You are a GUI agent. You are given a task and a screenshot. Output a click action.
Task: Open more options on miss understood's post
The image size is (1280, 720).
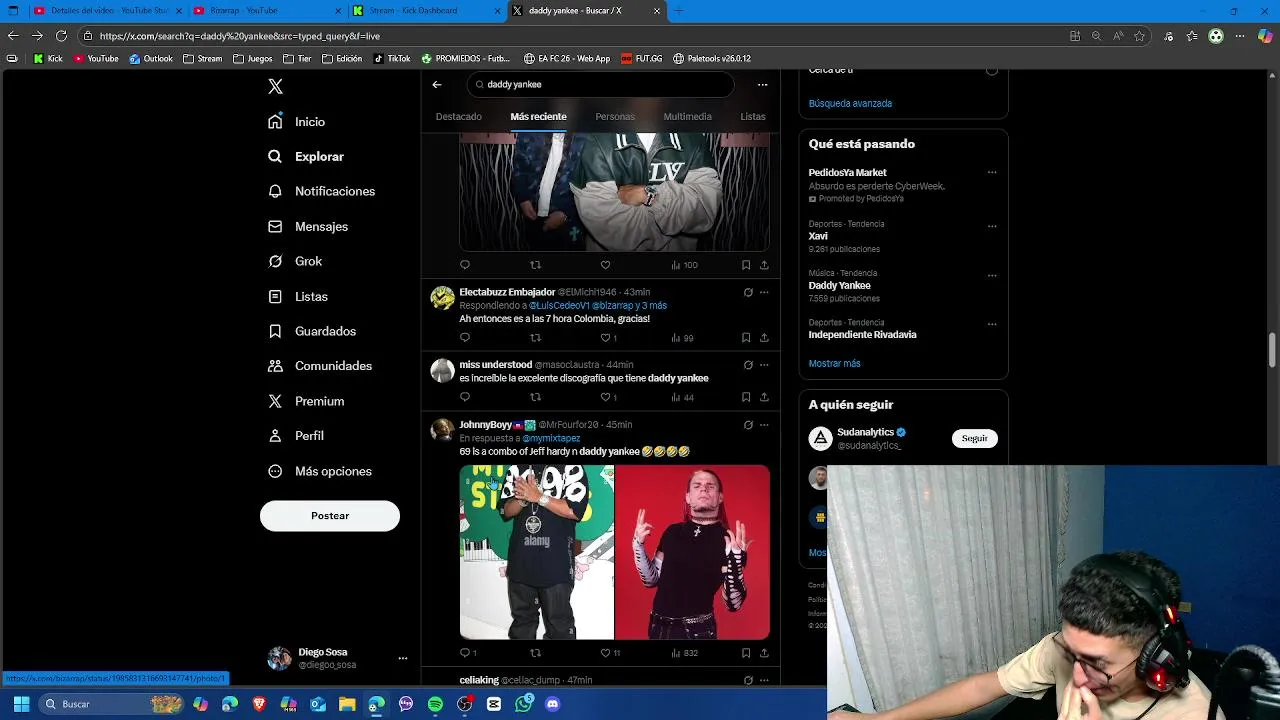(x=764, y=365)
